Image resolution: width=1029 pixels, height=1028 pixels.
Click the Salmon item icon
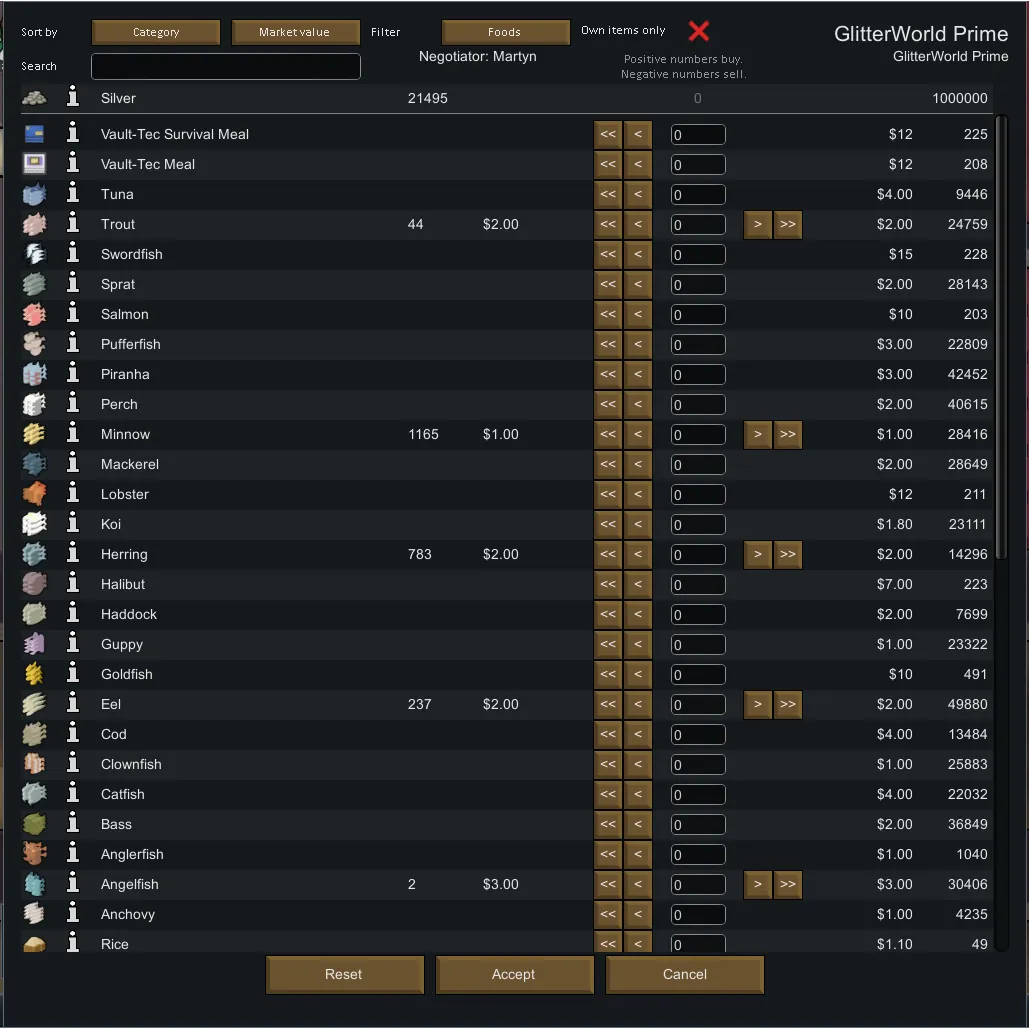(34, 314)
